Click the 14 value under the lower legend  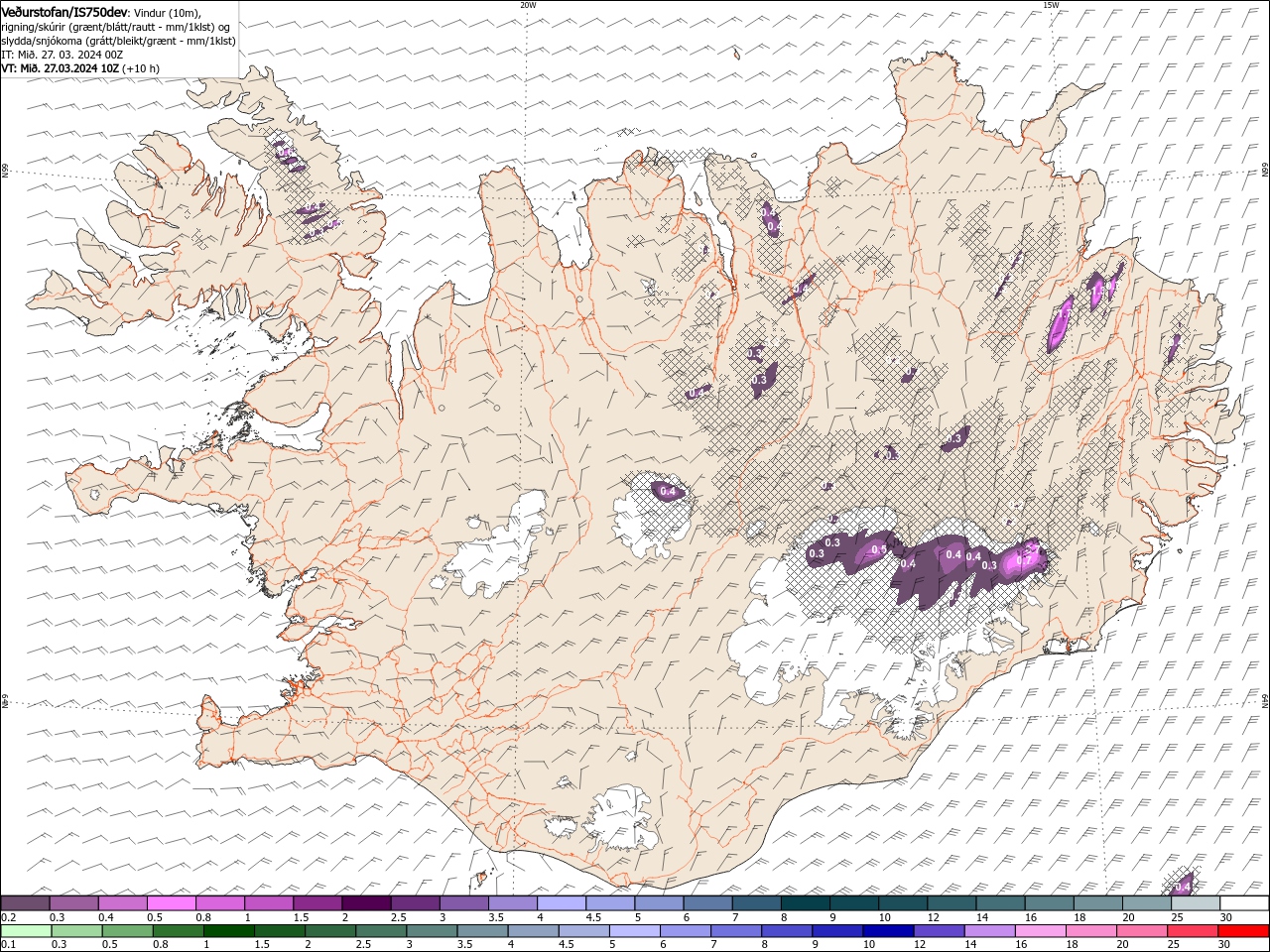point(972,945)
